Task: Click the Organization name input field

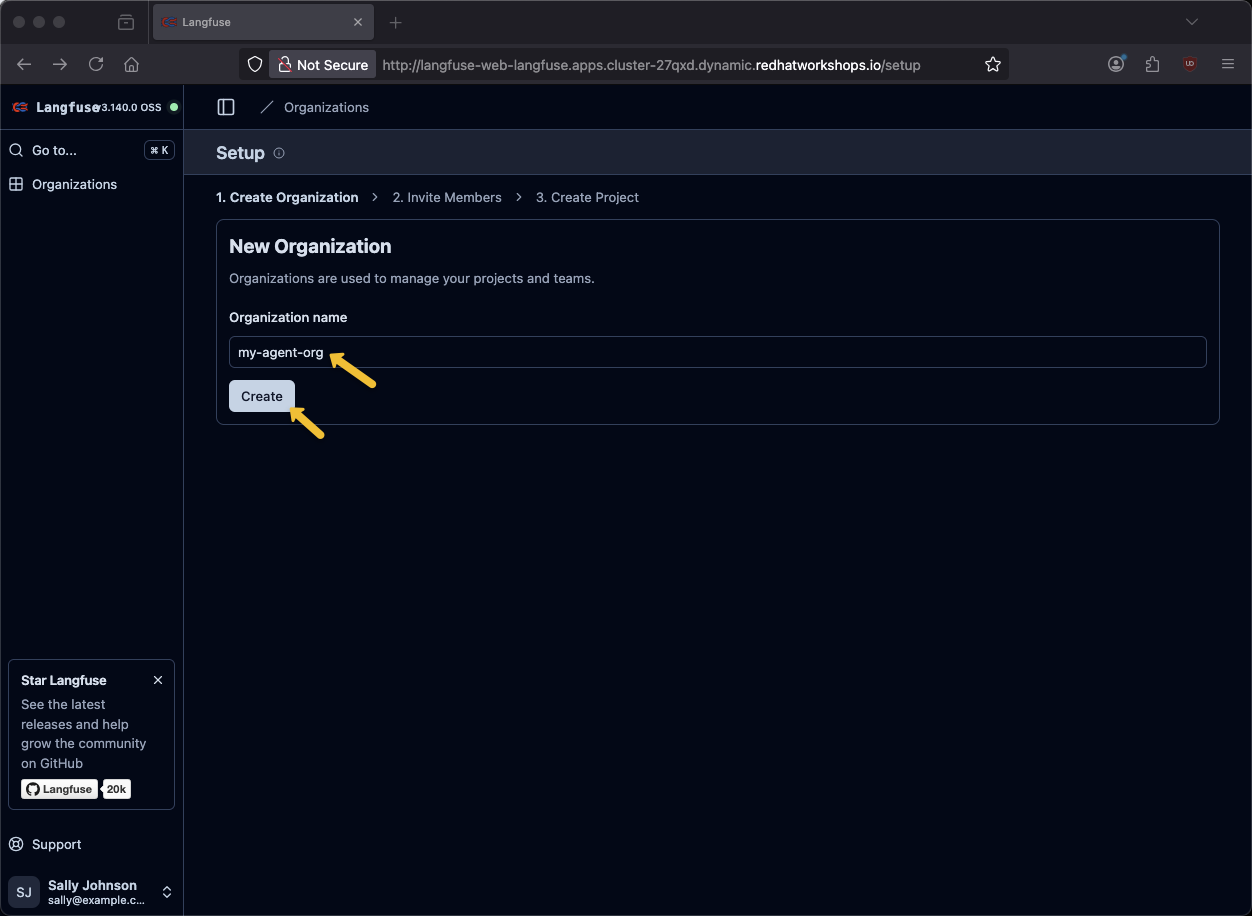Action: tap(717, 352)
